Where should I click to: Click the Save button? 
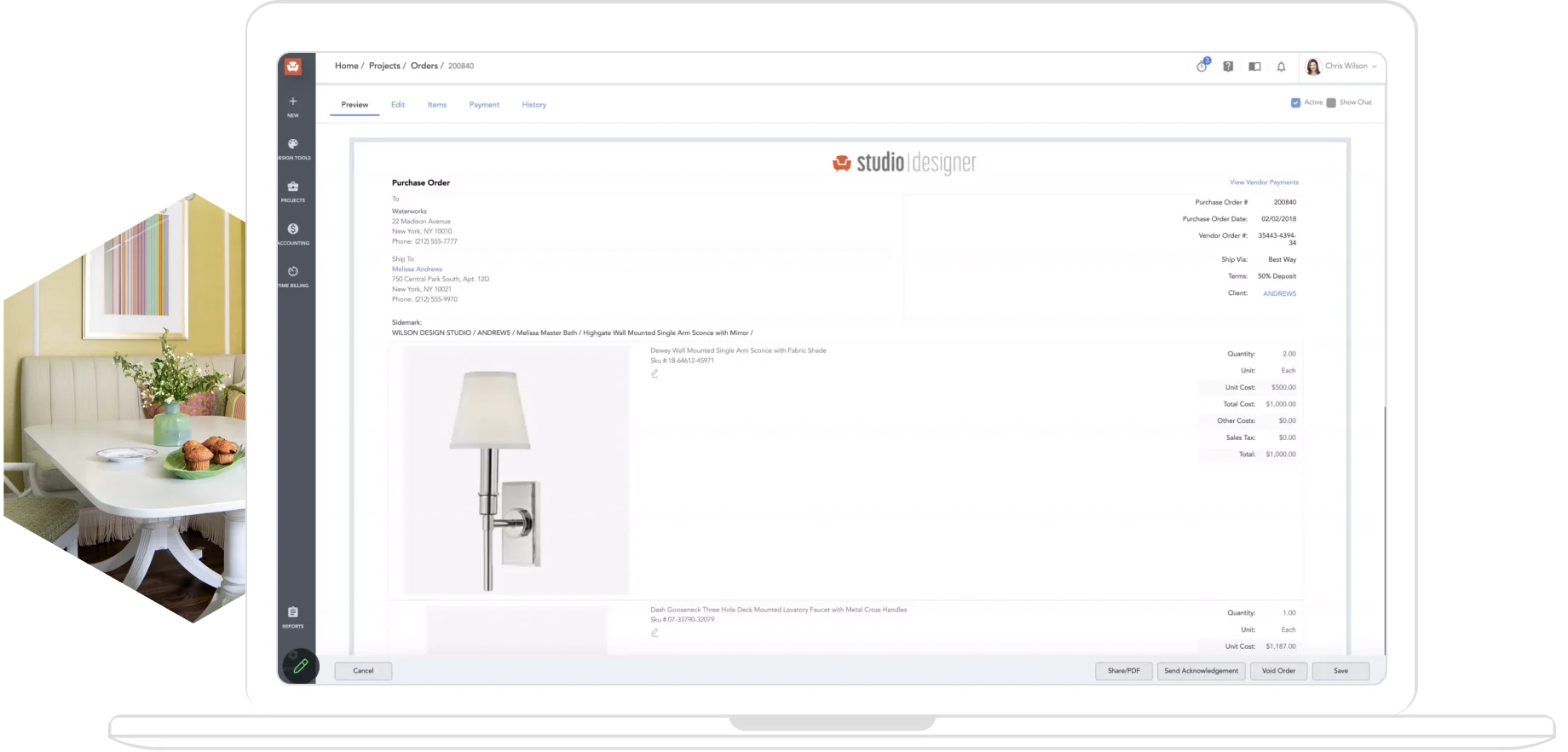1340,671
